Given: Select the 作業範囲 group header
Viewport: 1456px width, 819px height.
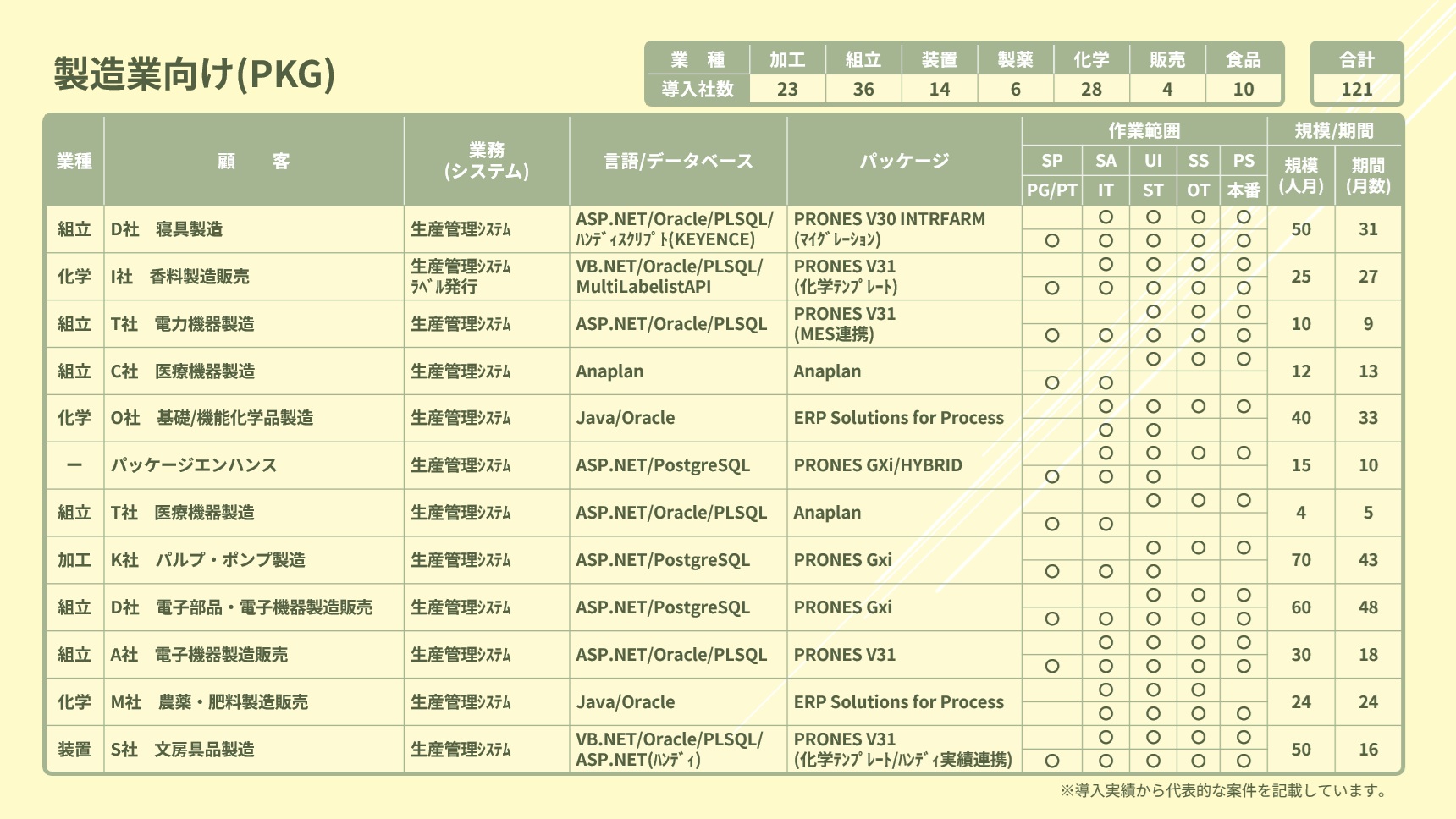Looking at the screenshot, I should pyautogui.click(x=1144, y=131).
